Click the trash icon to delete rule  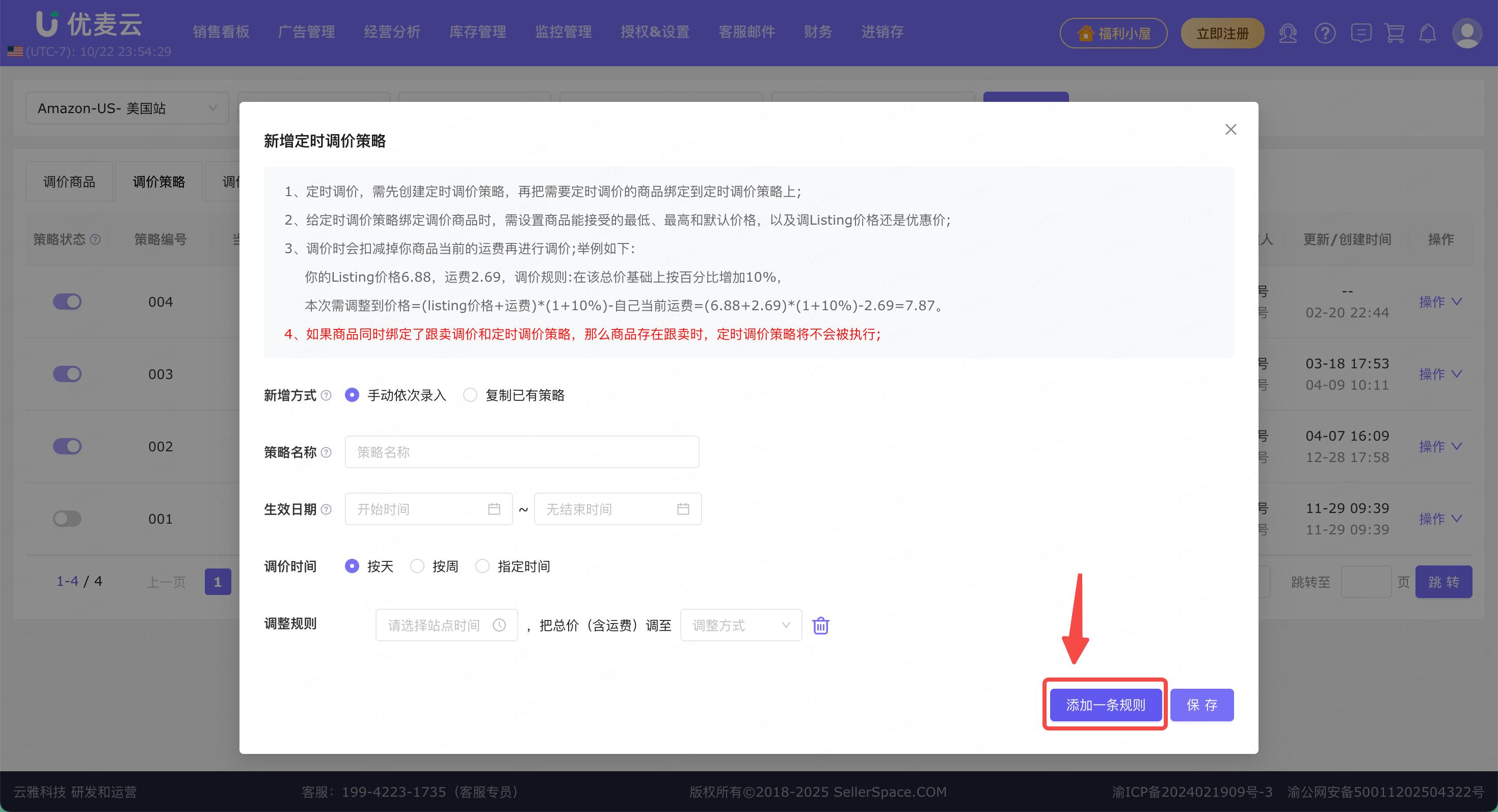point(820,626)
